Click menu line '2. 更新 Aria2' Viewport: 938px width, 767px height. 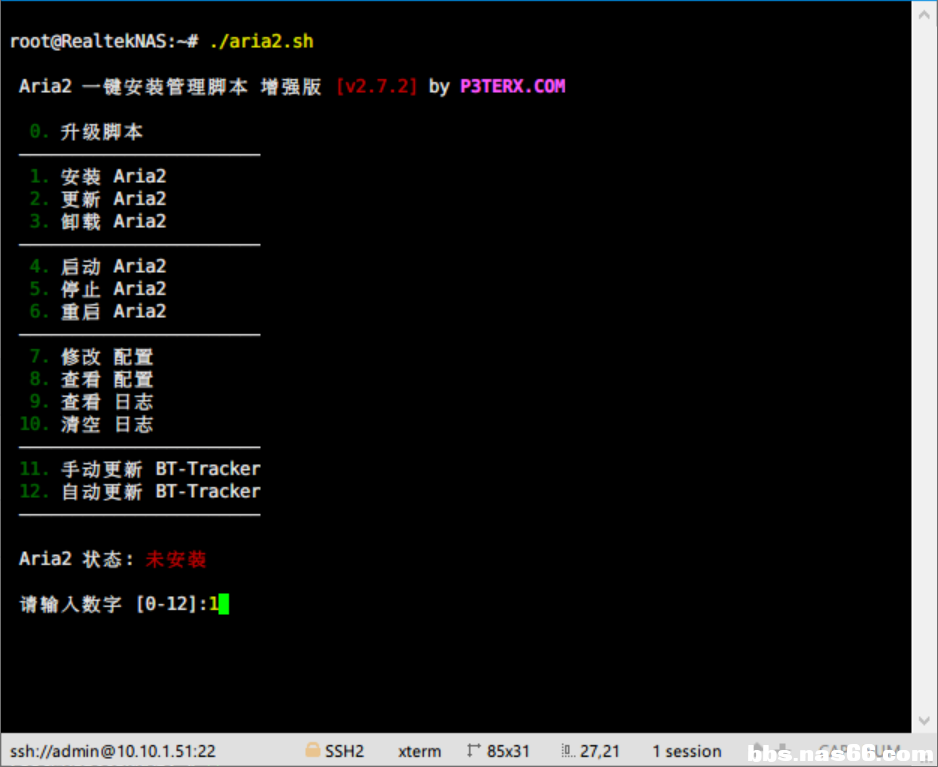(98, 199)
